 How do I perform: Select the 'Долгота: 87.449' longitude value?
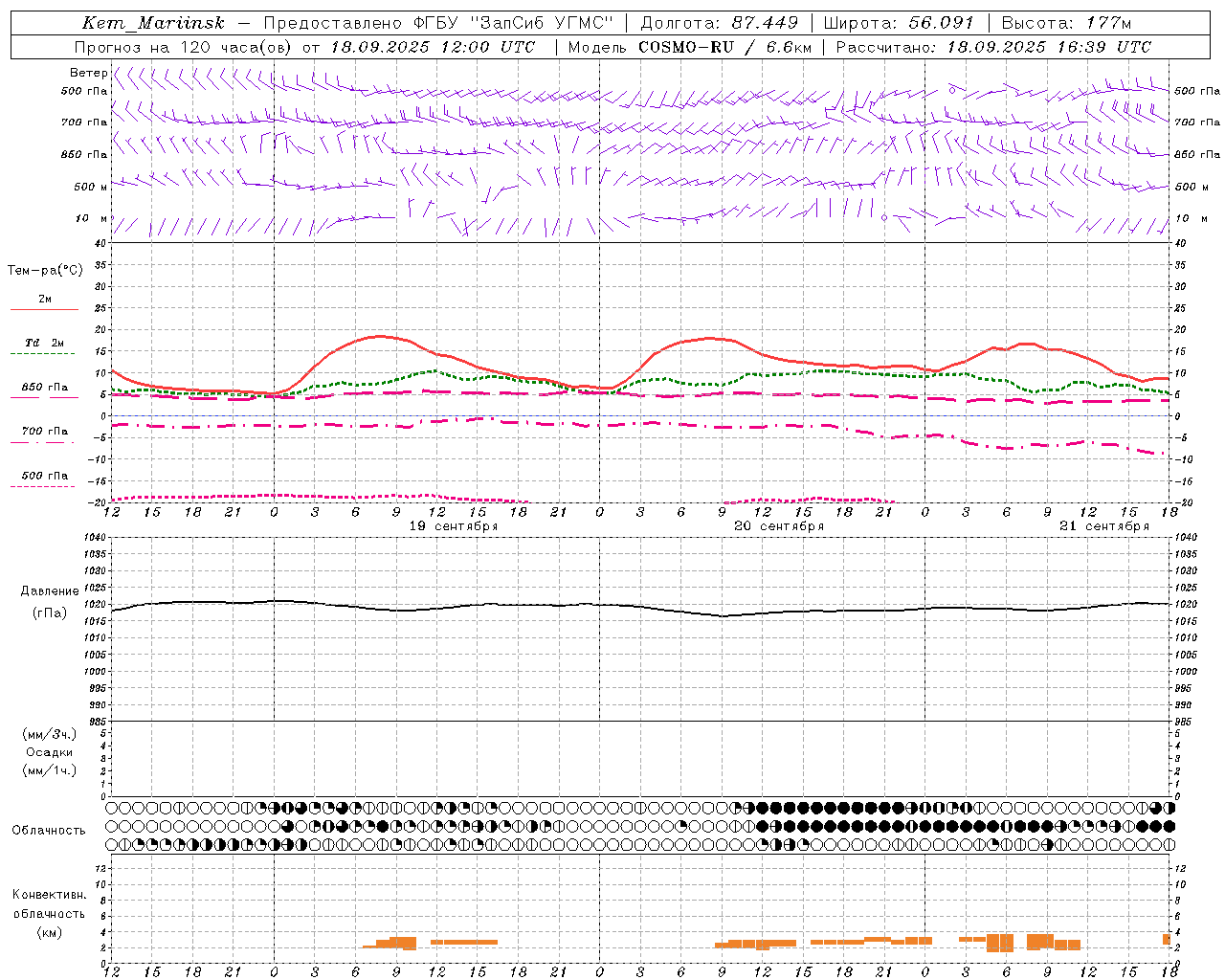[720, 23]
